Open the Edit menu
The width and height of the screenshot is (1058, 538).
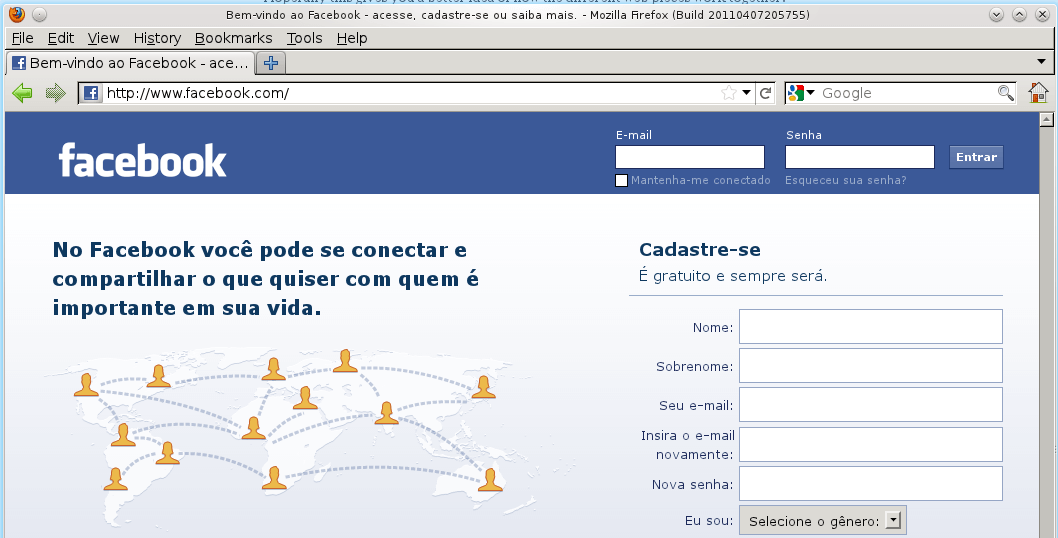click(x=61, y=38)
